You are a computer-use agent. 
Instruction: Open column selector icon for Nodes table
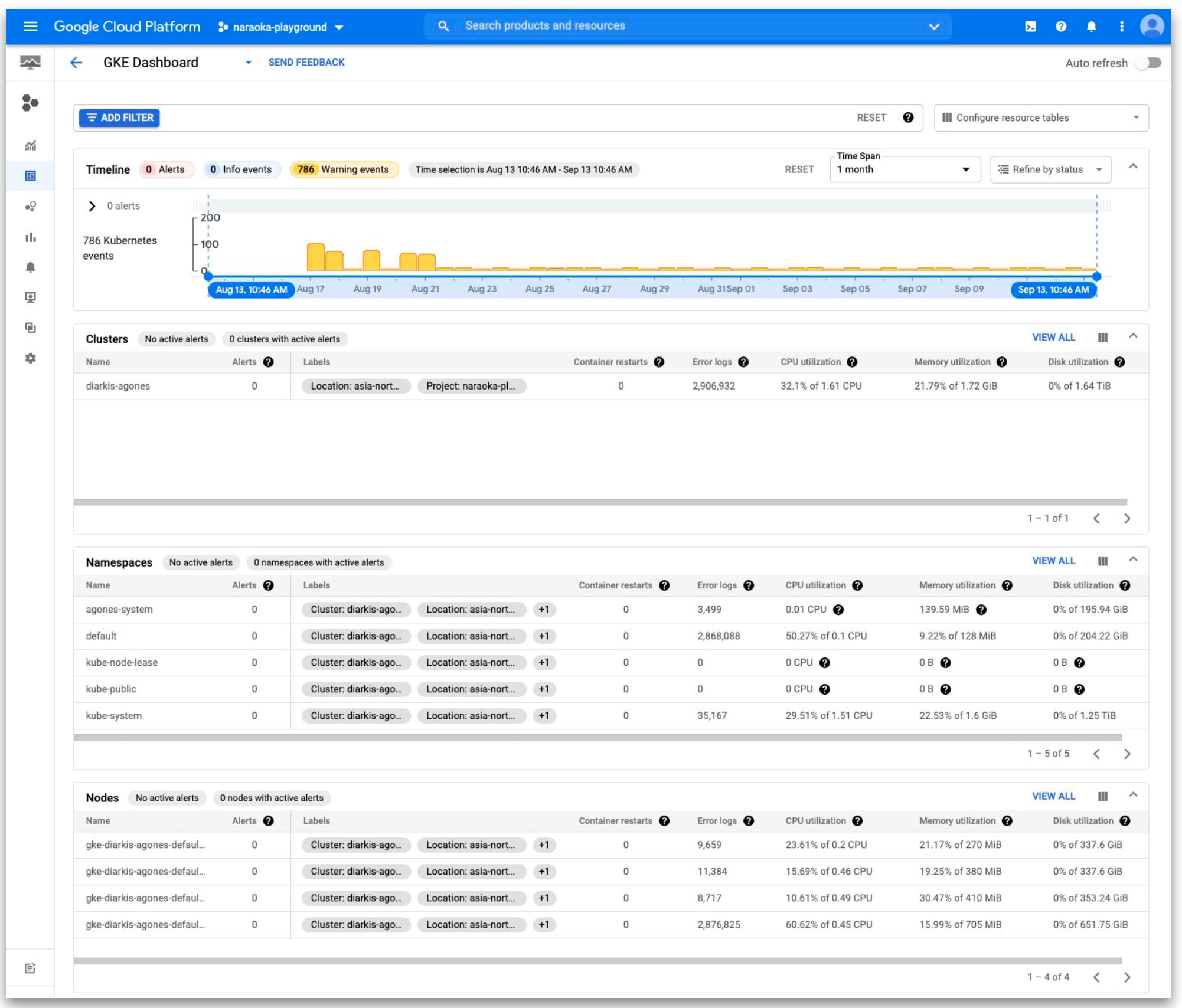click(x=1102, y=797)
